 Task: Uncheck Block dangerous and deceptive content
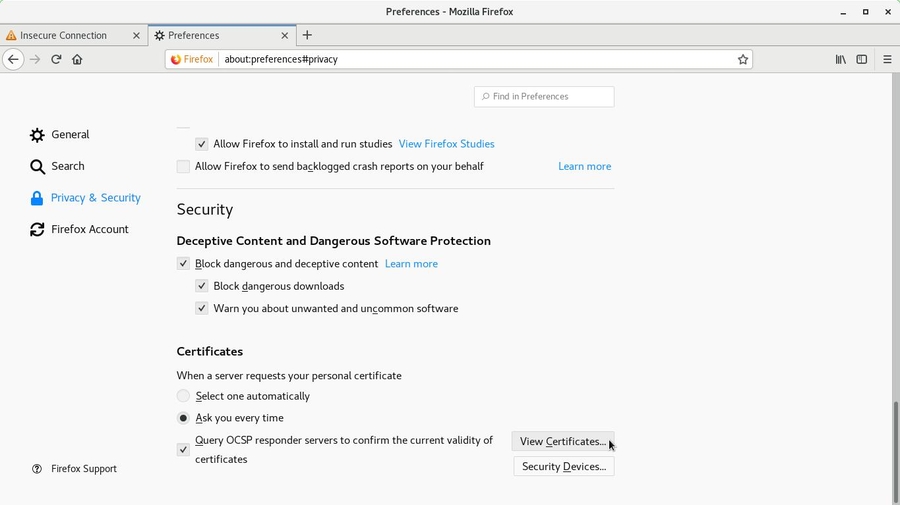[x=183, y=264]
